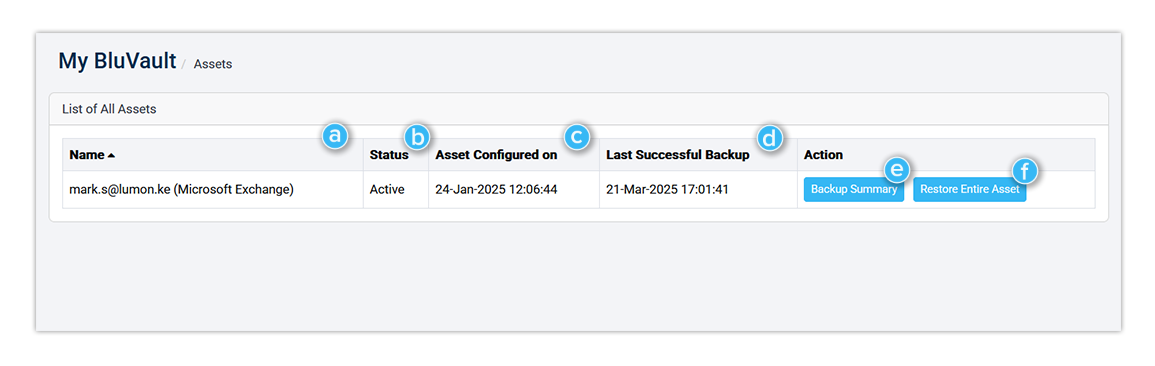Click the annotation marker labeled f
Image resolution: width=1155 pixels, height=366 pixels.
click(1024, 171)
